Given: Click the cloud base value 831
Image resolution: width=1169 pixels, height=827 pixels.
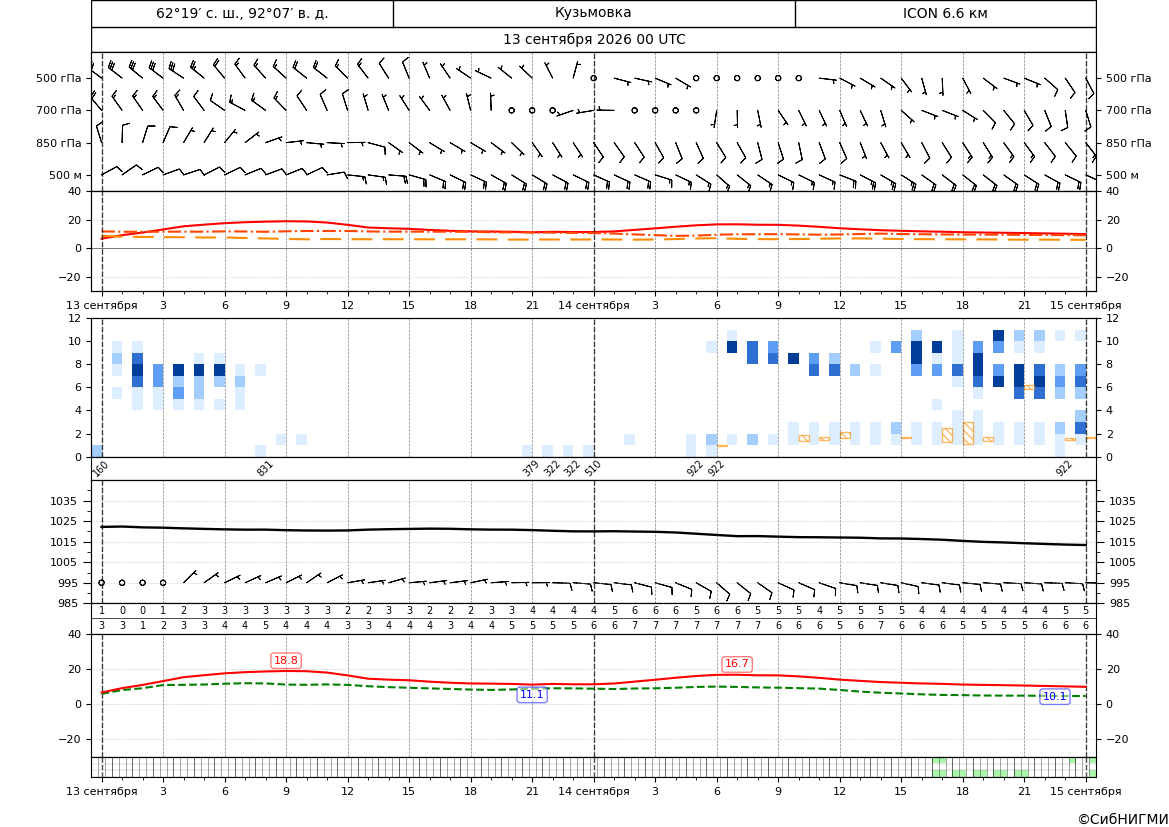Looking at the screenshot, I should (x=265, y=469).
